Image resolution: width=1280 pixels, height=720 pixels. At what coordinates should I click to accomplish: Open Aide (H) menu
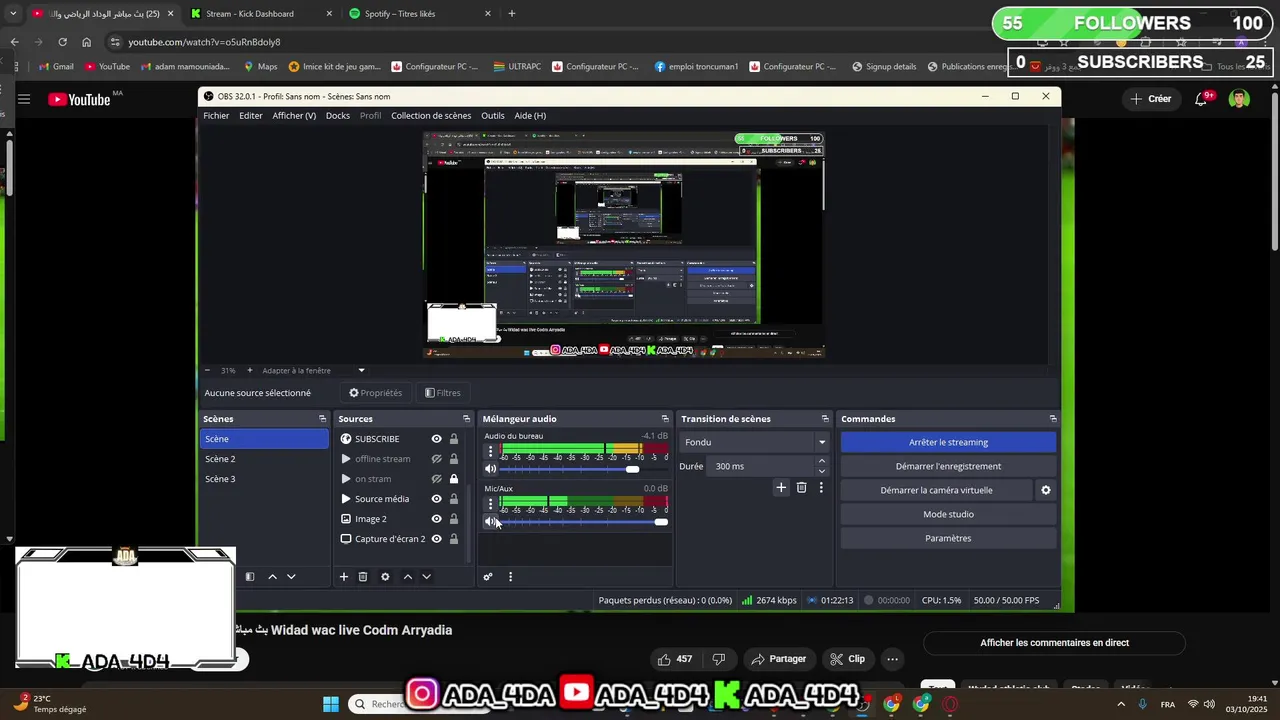pyautogui.click(x=530, y=116)
